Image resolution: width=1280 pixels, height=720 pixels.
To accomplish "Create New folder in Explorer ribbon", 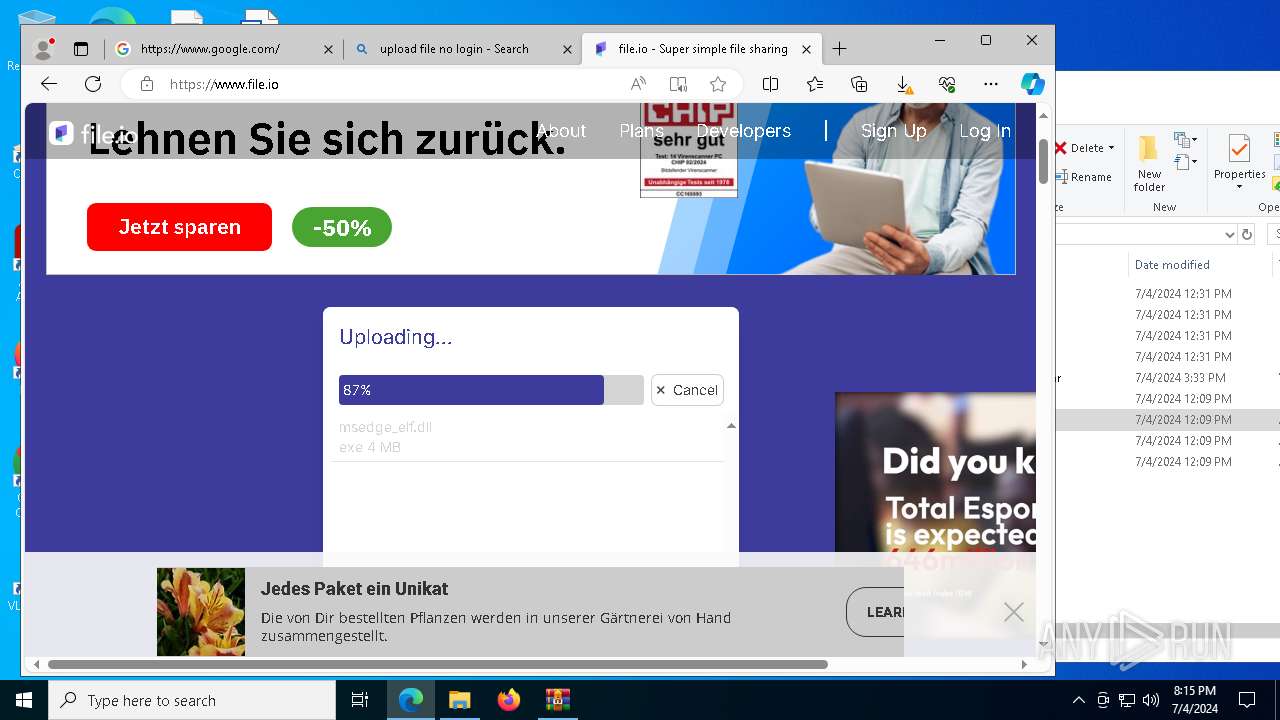I will (1149, 163).
